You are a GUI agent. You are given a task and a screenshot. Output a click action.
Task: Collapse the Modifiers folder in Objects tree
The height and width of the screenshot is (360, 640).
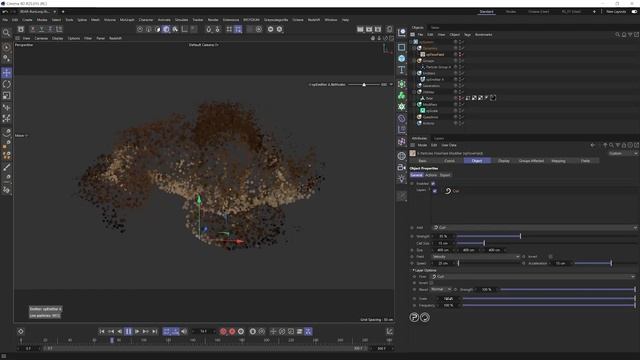415,104
